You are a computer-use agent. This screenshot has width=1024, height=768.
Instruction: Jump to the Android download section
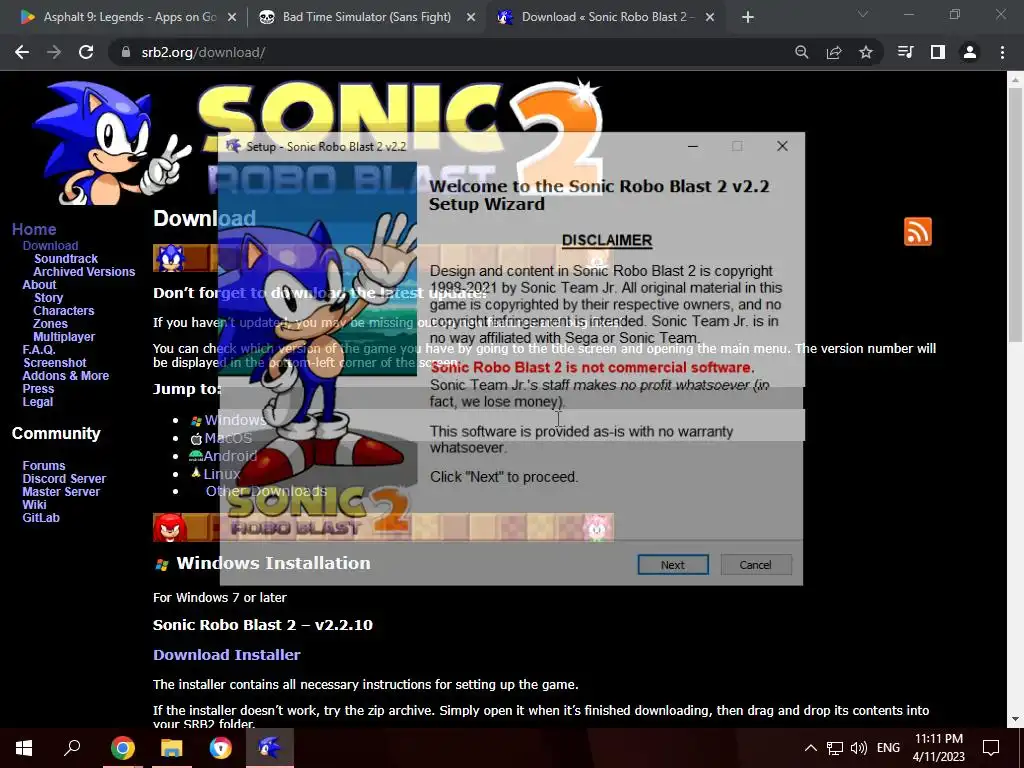(x=230, y=456)
